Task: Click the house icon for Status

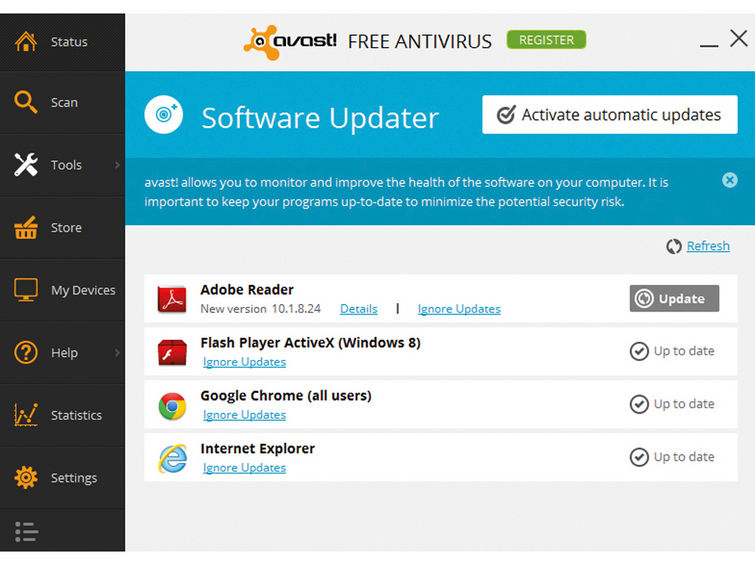Action: [26, 41]
